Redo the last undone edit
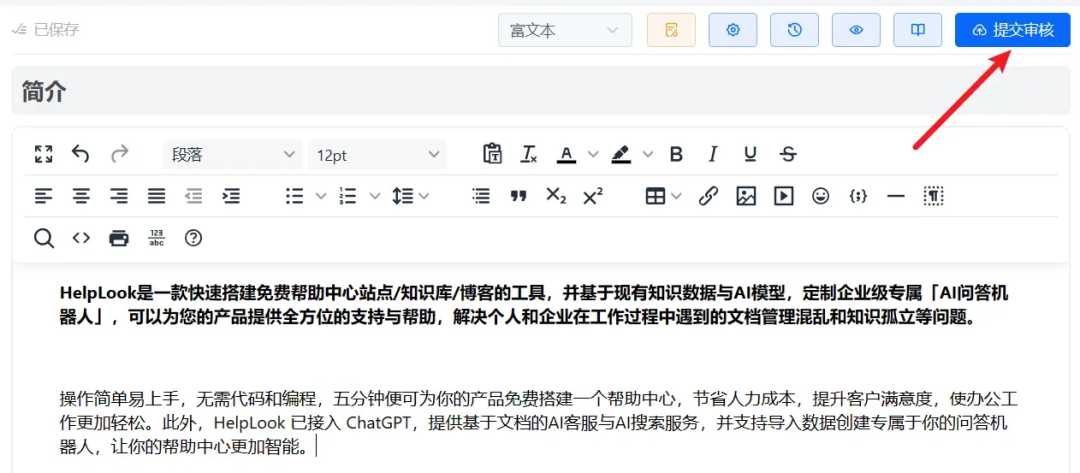This screenshot has height=473, width=1080. click(x=120, y=154)
